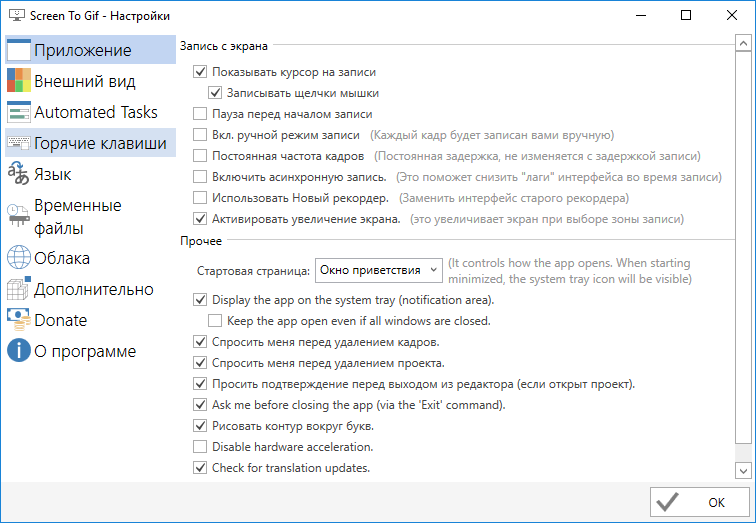
Task: Click the 'Стартовая страница:' label
Action: point(253,271)
